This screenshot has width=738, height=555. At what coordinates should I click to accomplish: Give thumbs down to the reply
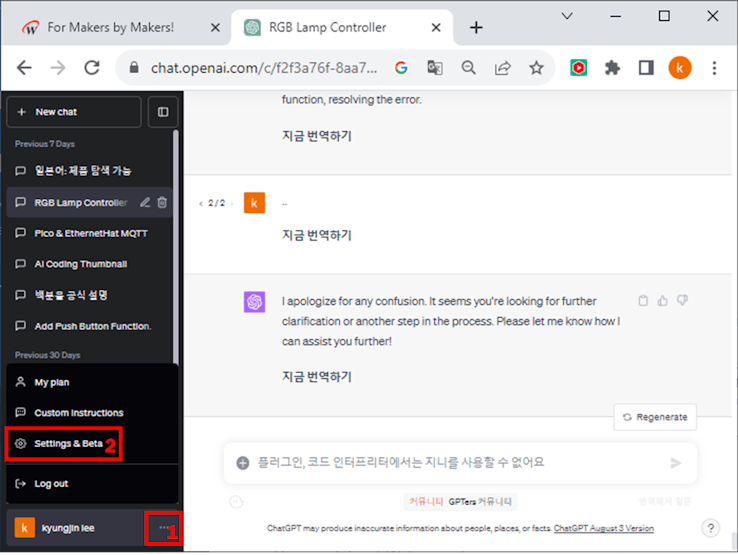coord(682,300)
